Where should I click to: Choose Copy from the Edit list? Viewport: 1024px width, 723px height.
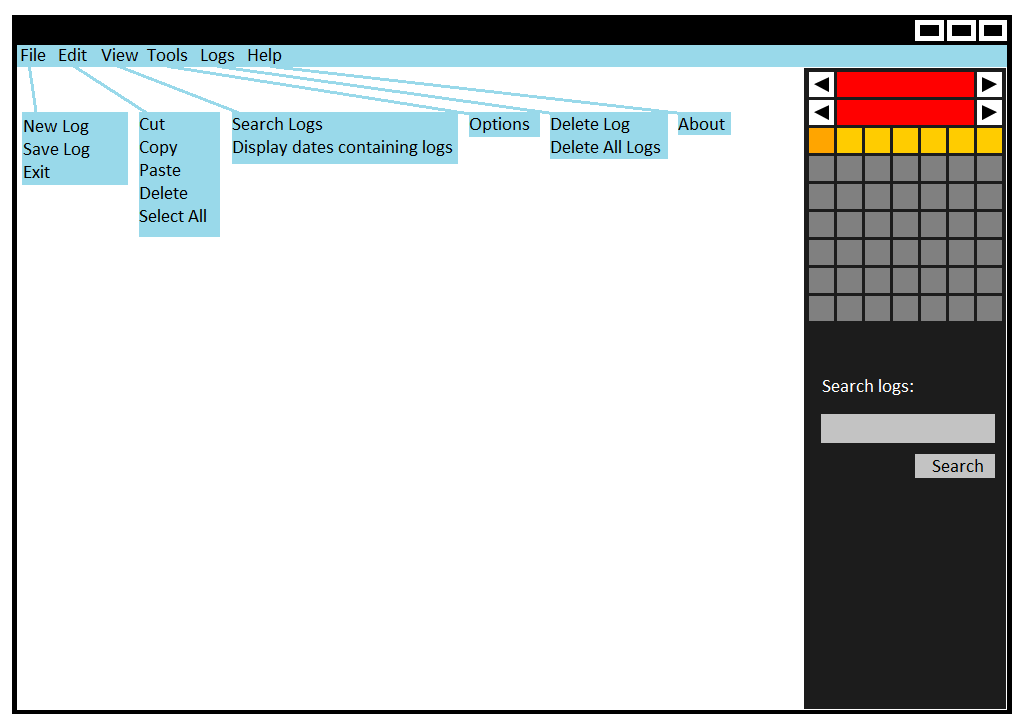158,148
